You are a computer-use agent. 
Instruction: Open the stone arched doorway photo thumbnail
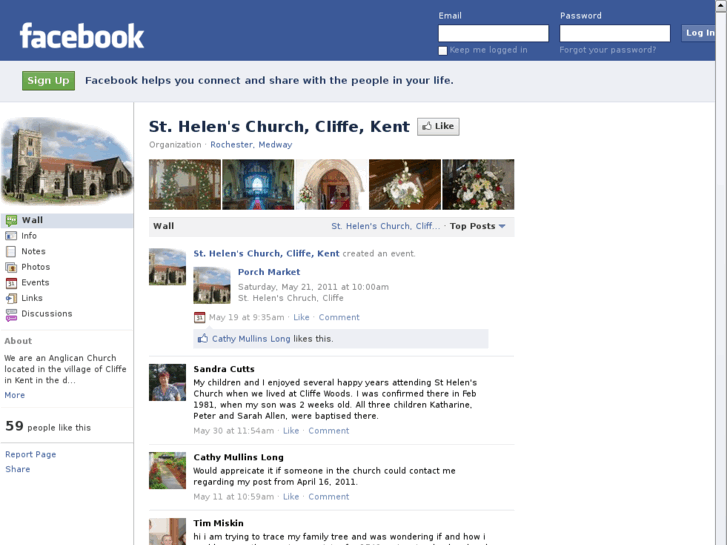pos(332,185)
